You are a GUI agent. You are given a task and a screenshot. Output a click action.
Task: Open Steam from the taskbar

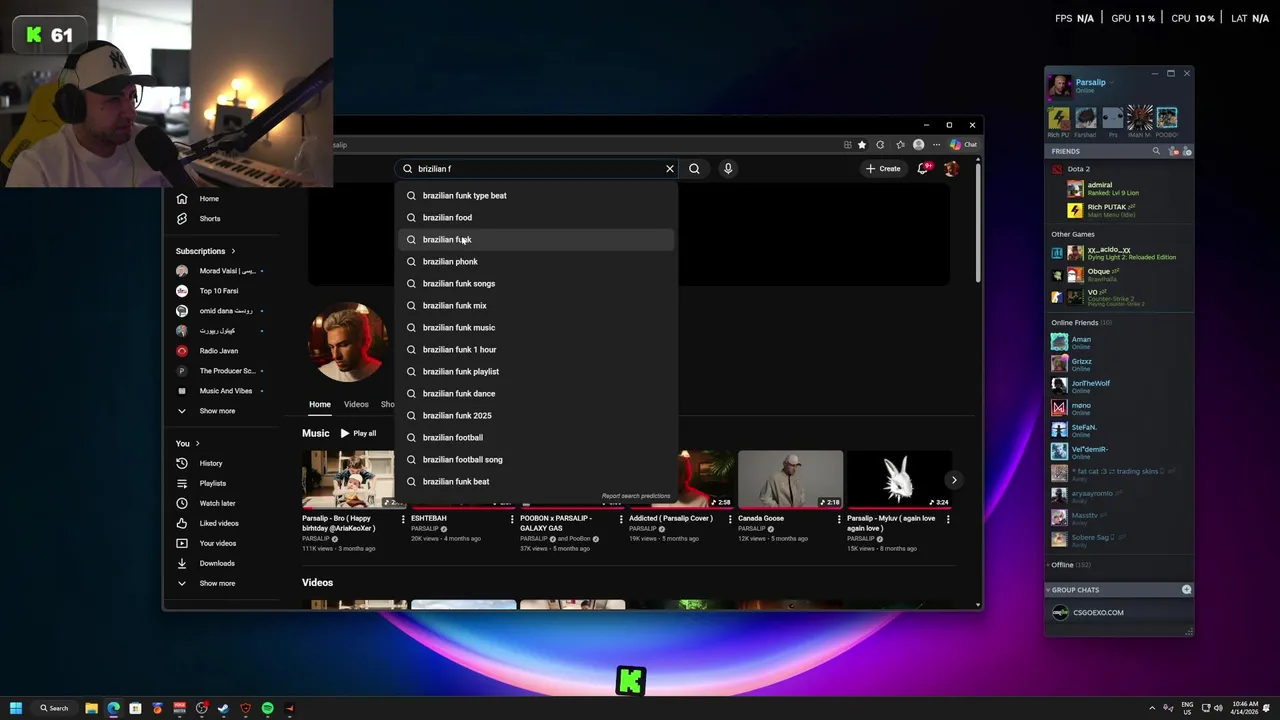coord(223,708)
